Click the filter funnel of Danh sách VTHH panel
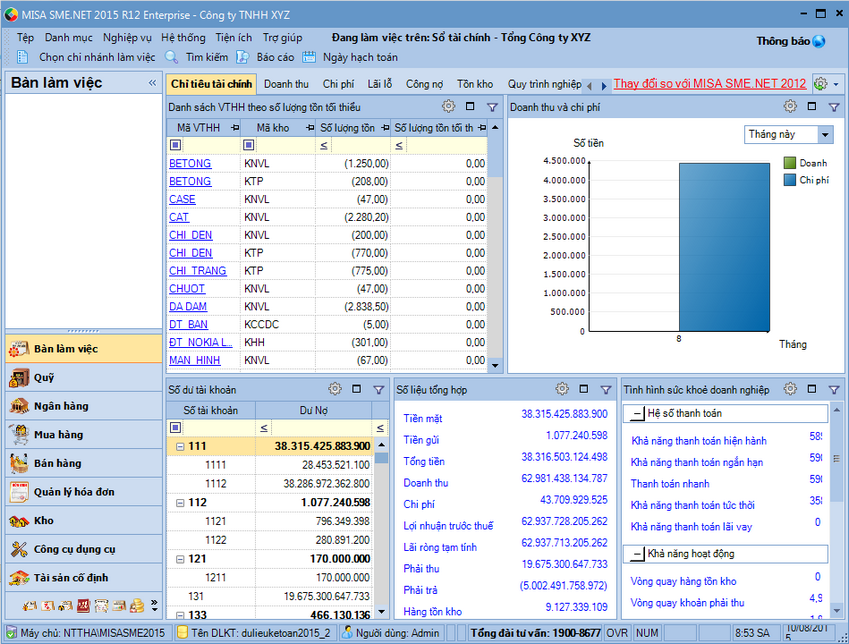Image resolution: width=849 pixels, height=644 pixels. point(492,107)
